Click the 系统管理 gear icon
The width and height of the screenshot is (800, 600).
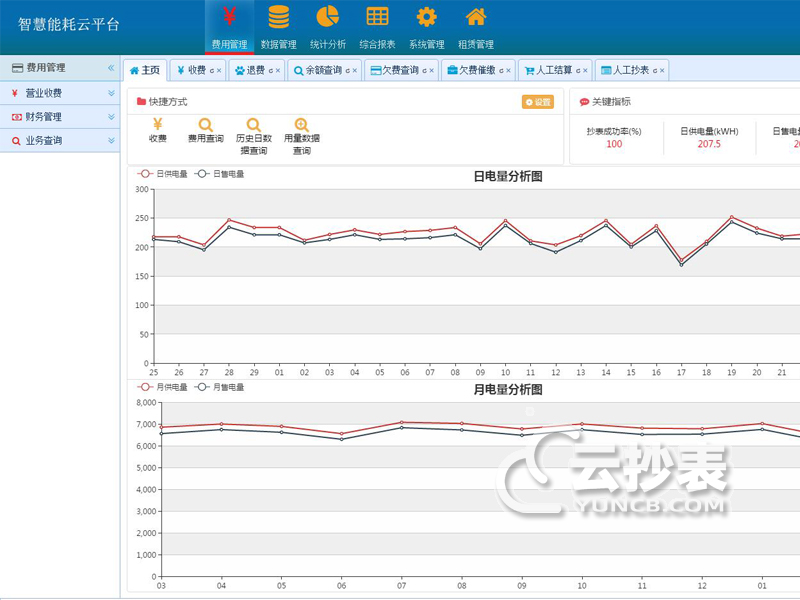tap(426, 17)
